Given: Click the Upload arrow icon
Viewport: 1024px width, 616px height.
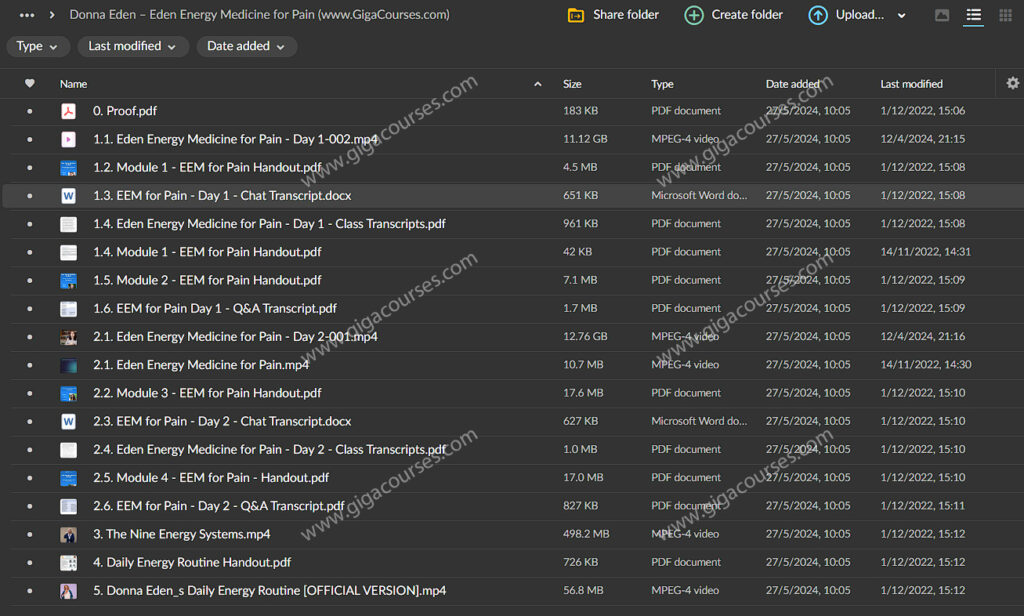Looking at the screenshot, I should [818, 15].
